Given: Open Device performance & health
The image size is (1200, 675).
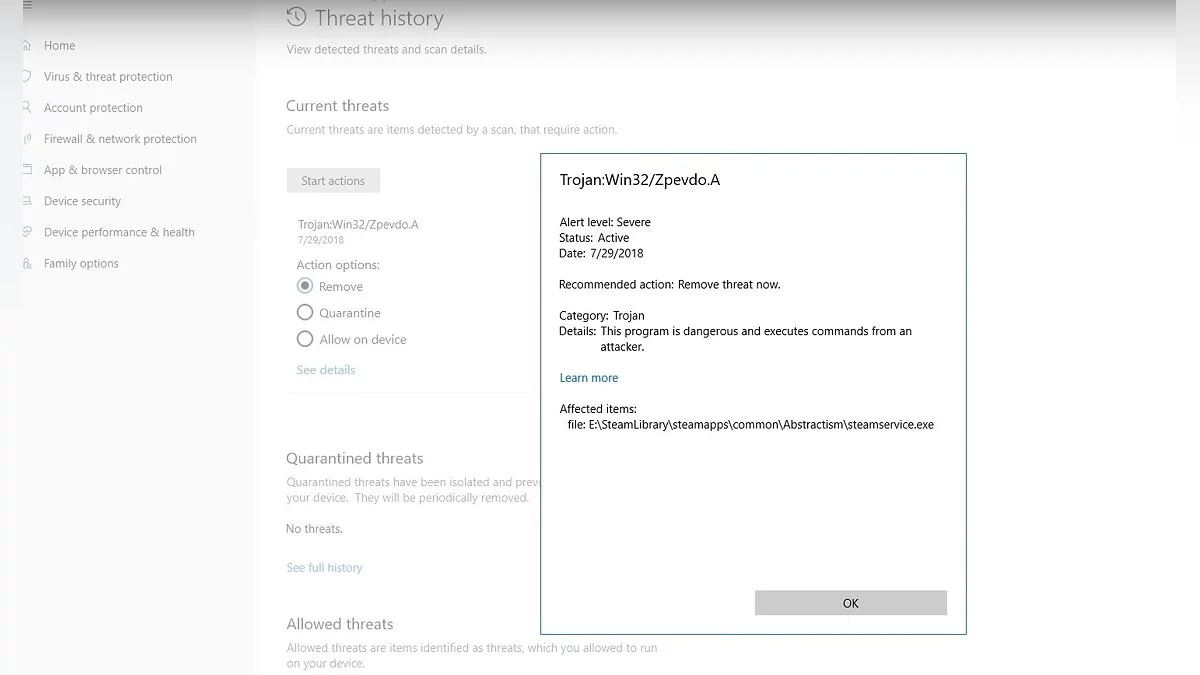Looking at the screenshot, I should coord(119,232).
